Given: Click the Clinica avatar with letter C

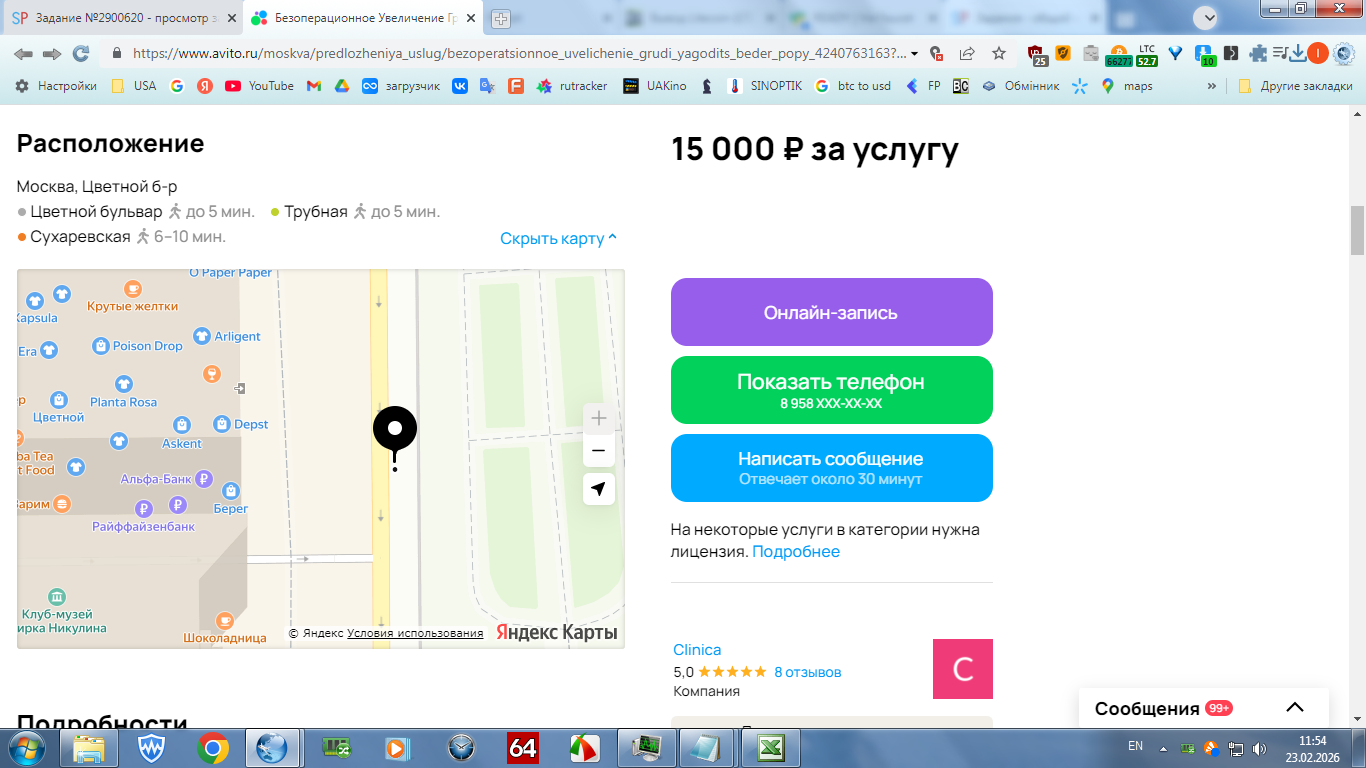Looking at the screenshot, I should 963,669.
